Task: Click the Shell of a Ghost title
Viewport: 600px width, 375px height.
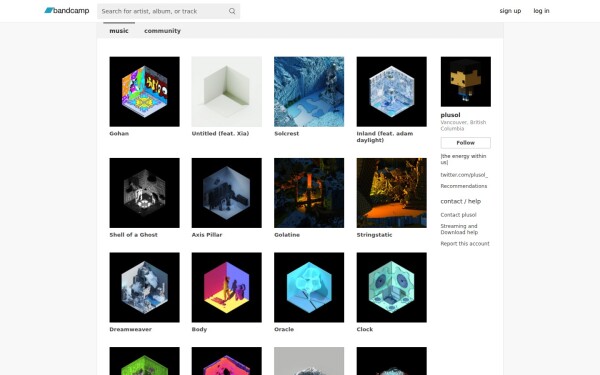Action: 133,235
